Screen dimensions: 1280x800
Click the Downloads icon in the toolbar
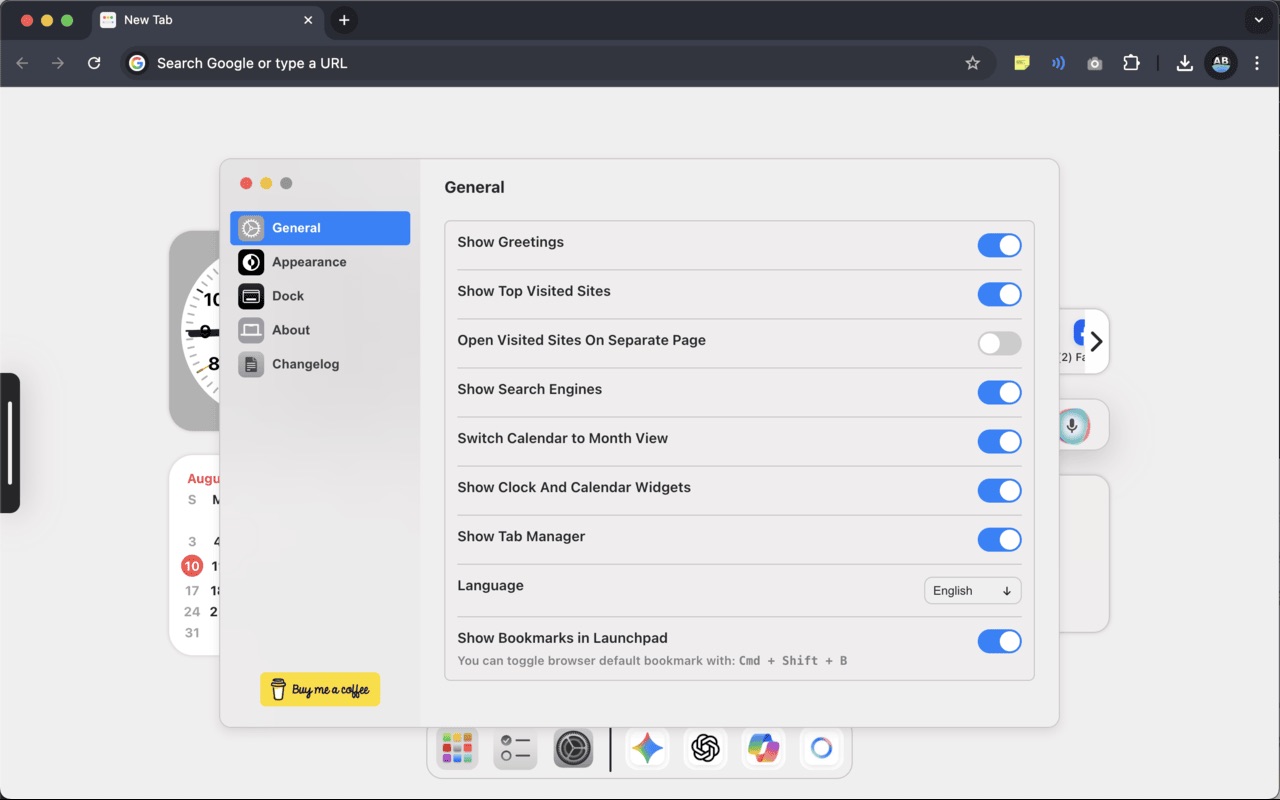1184,62
